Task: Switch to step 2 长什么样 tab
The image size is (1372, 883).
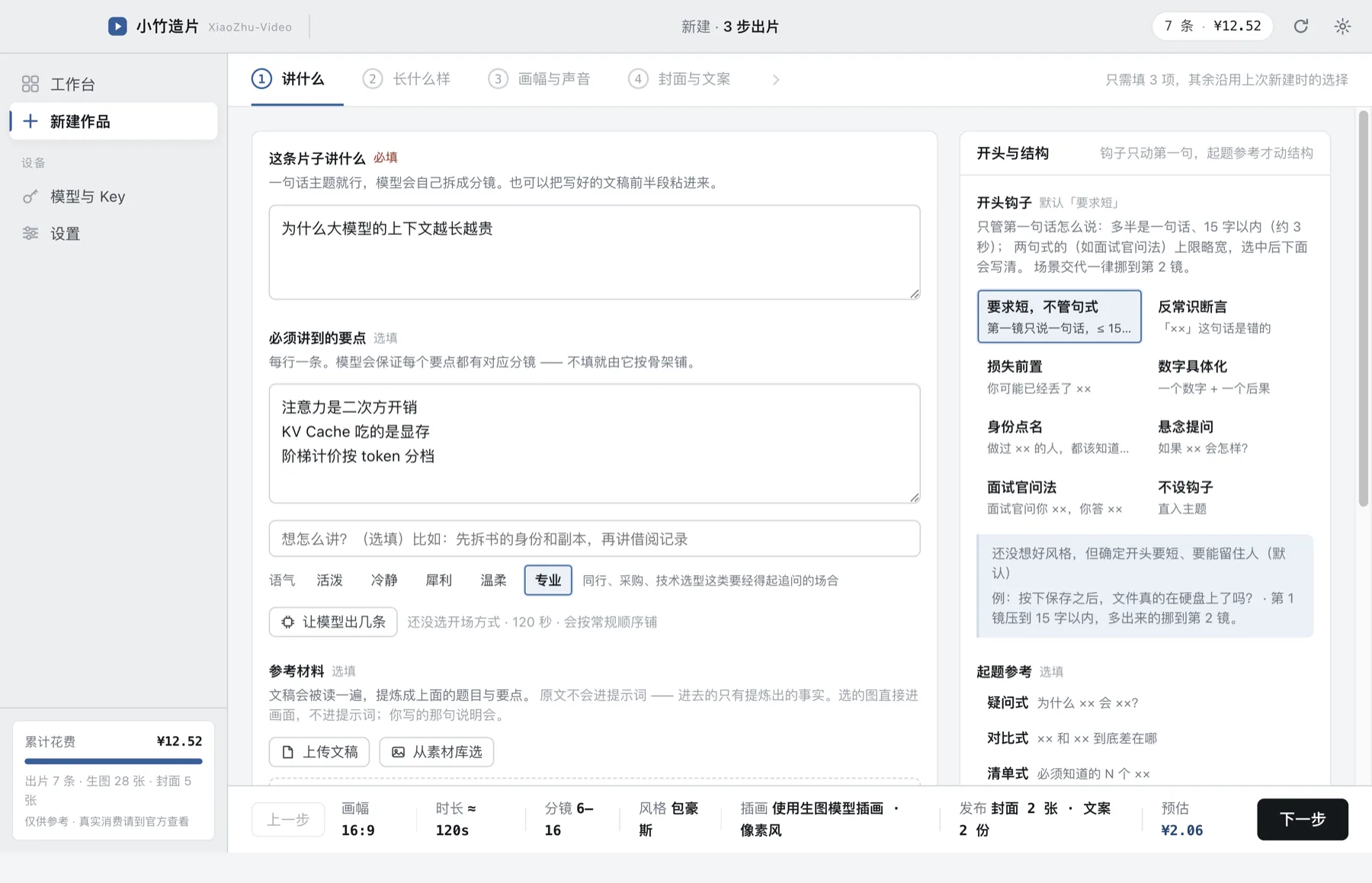Action: [x=406, y=79]
